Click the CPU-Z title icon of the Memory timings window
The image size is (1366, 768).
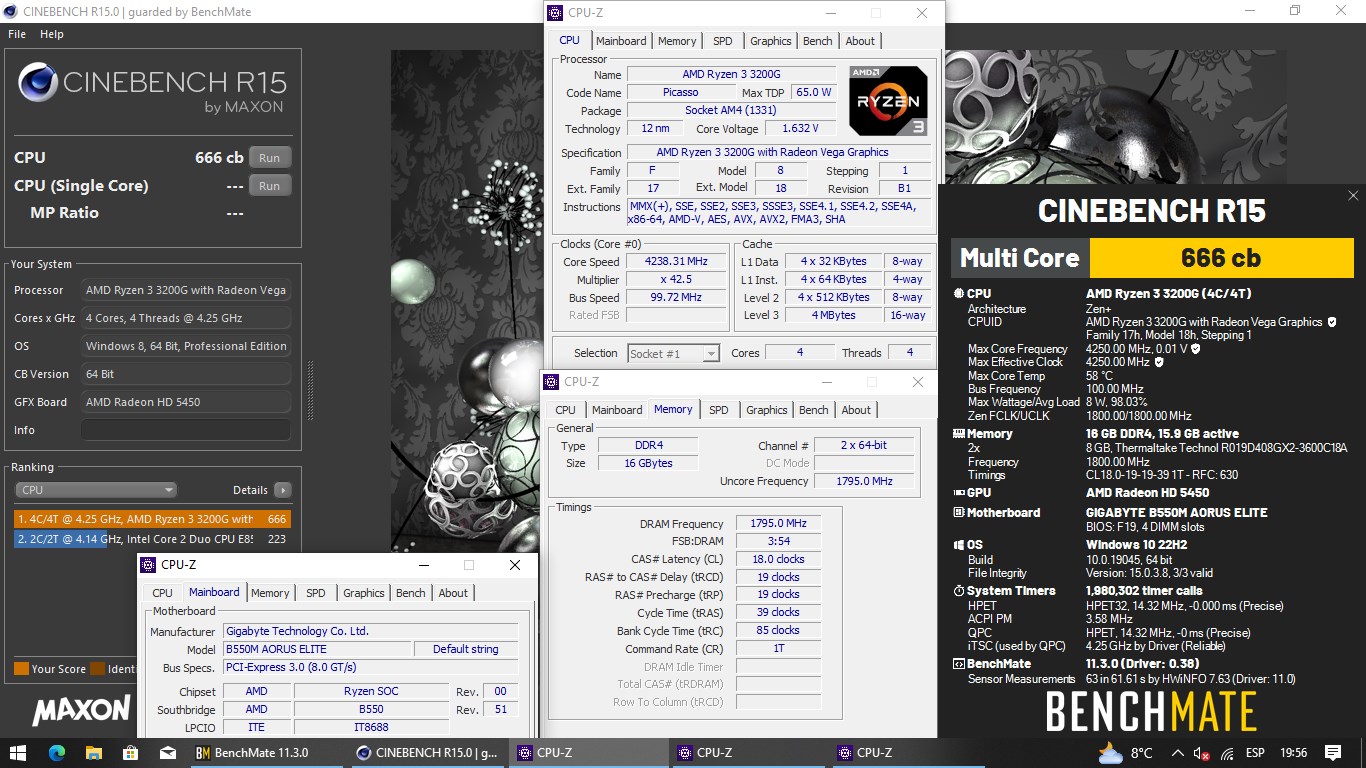tap(552, 382)
